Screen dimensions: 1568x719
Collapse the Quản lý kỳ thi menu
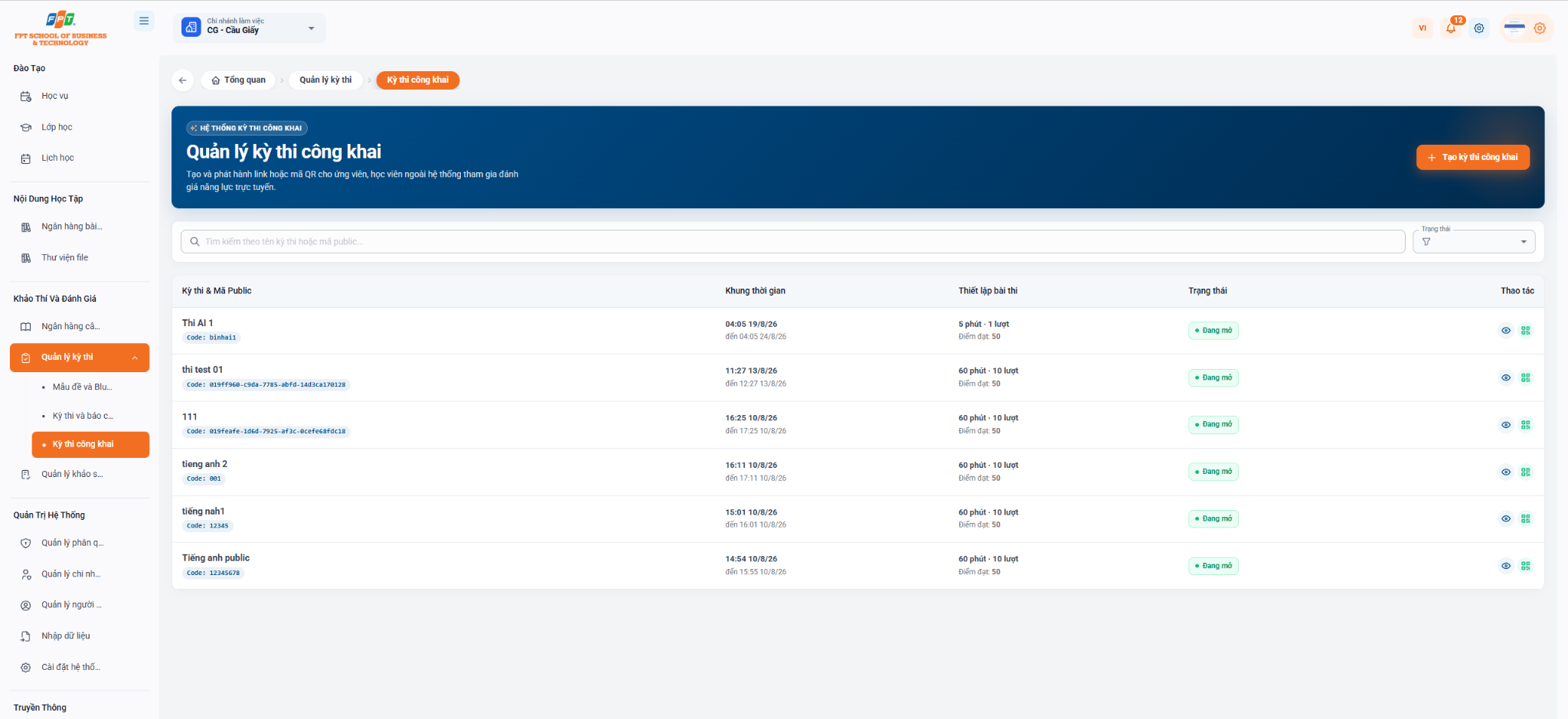(x=80, y=358)
